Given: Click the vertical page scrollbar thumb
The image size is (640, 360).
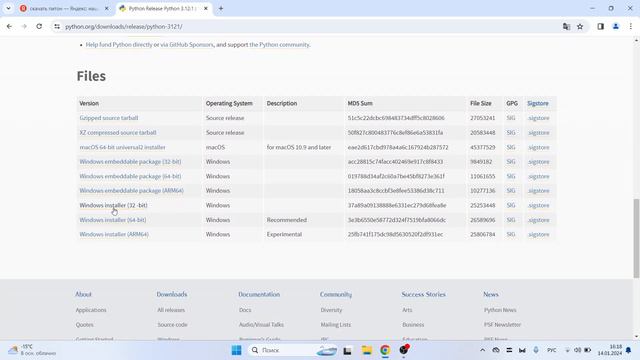Looking at the screenshot, I should point(636,238).
